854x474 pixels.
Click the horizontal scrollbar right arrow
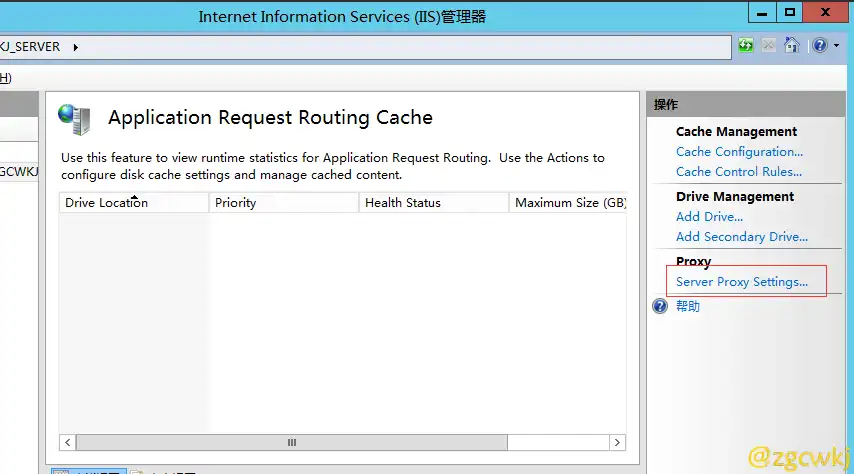point(617,442)
